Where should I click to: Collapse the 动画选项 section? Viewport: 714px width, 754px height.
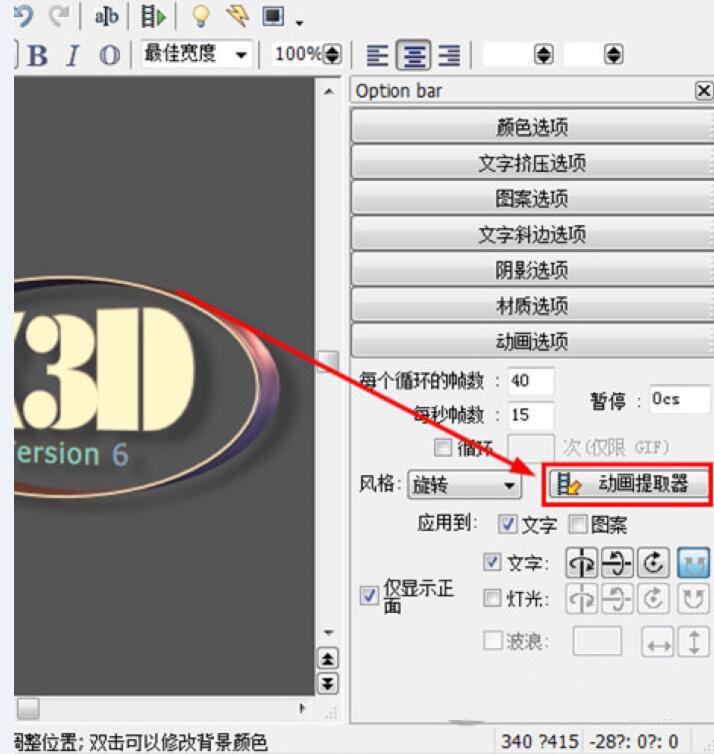click(532, 341)
